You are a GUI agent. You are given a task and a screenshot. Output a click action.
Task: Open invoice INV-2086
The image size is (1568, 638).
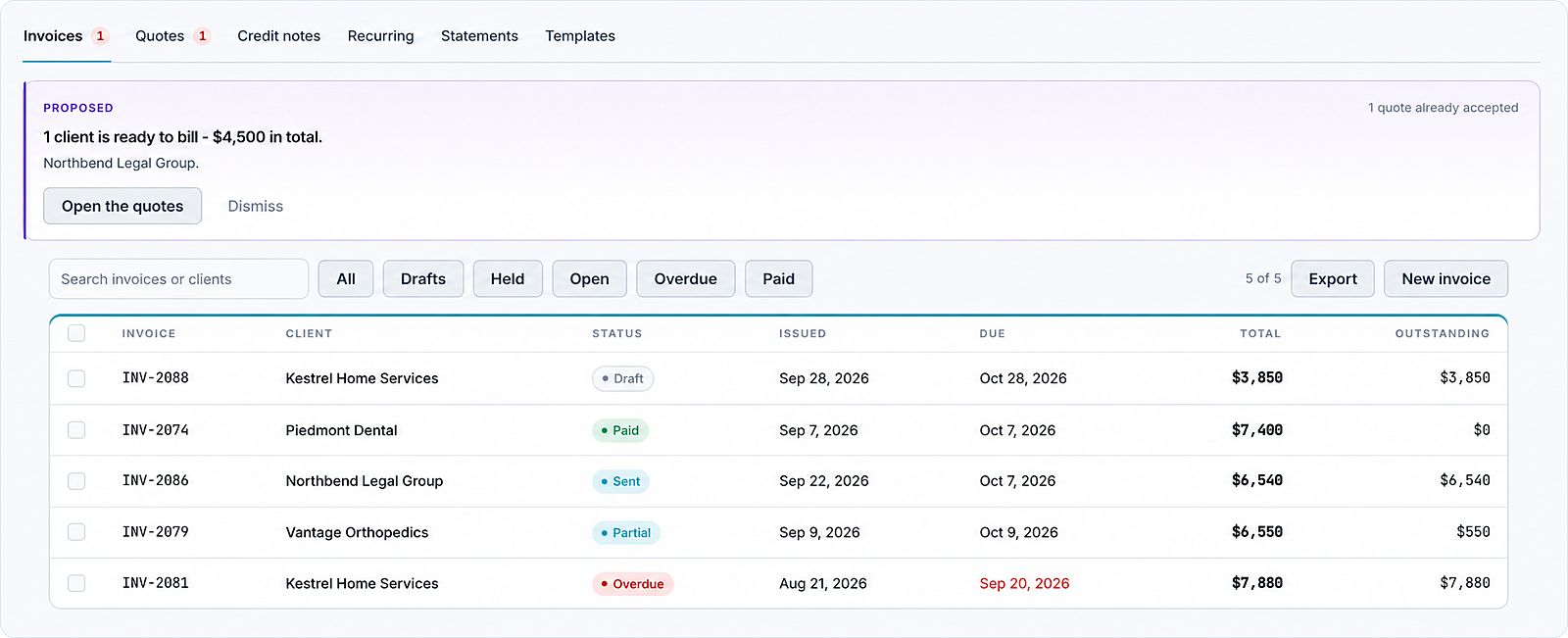point(156,481)
